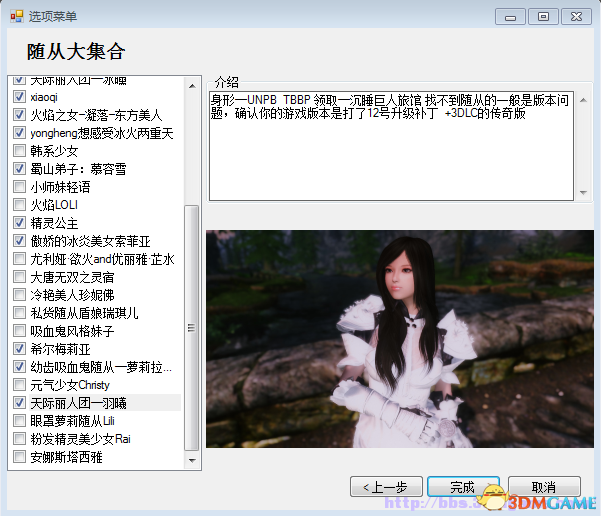The height and width of the screenshot is (516, 601).
Task: Select the 火焰LOLI list label
Action: pyautogui.click(x=54, y=205)
